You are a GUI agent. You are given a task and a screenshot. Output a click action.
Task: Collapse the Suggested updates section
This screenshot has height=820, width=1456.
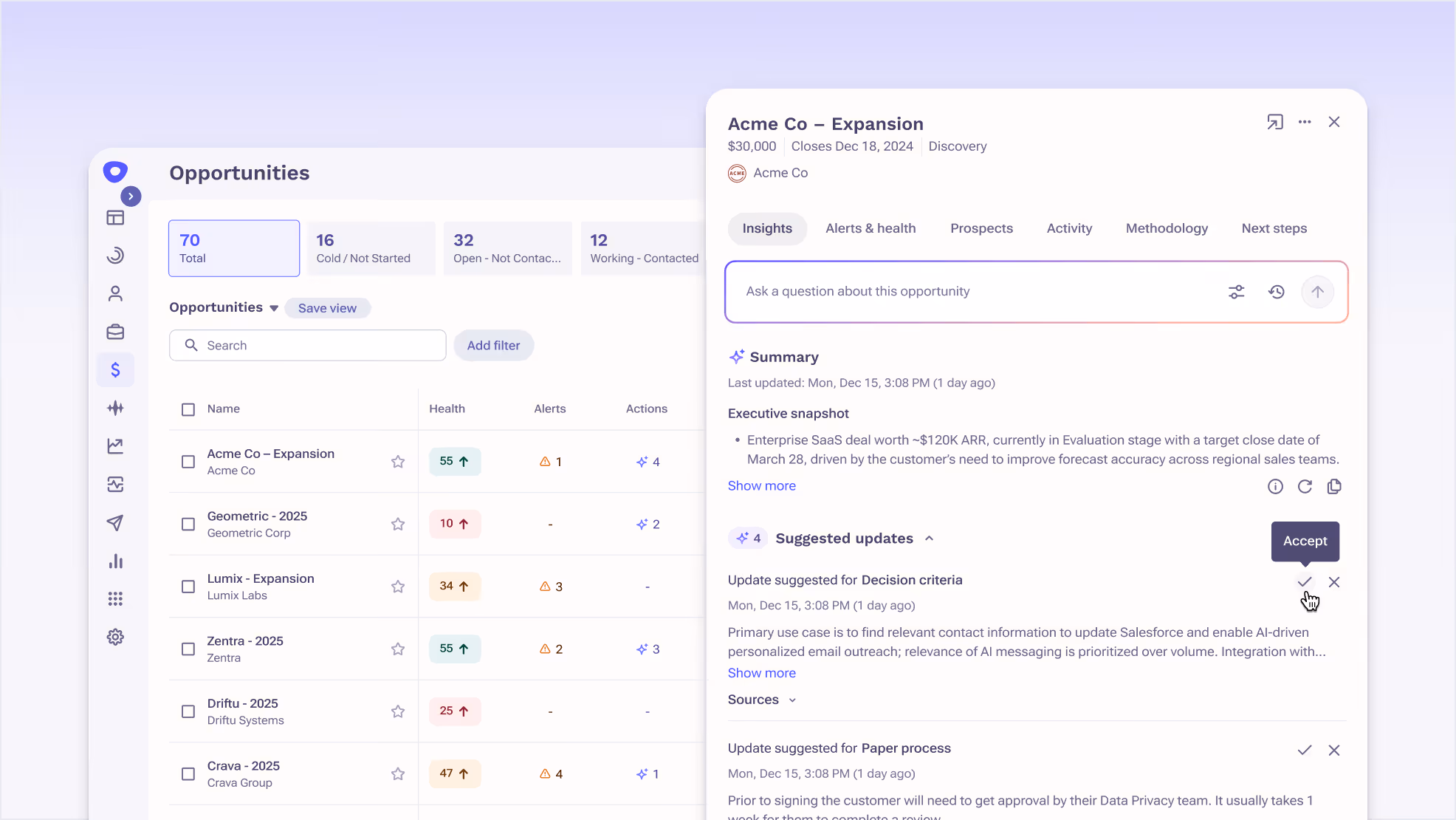tap(929, 539)
